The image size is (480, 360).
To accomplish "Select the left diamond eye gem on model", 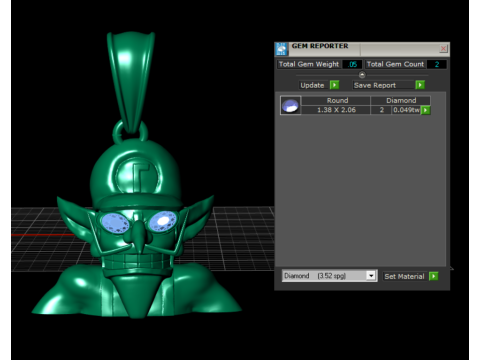I will pos(115,223).
